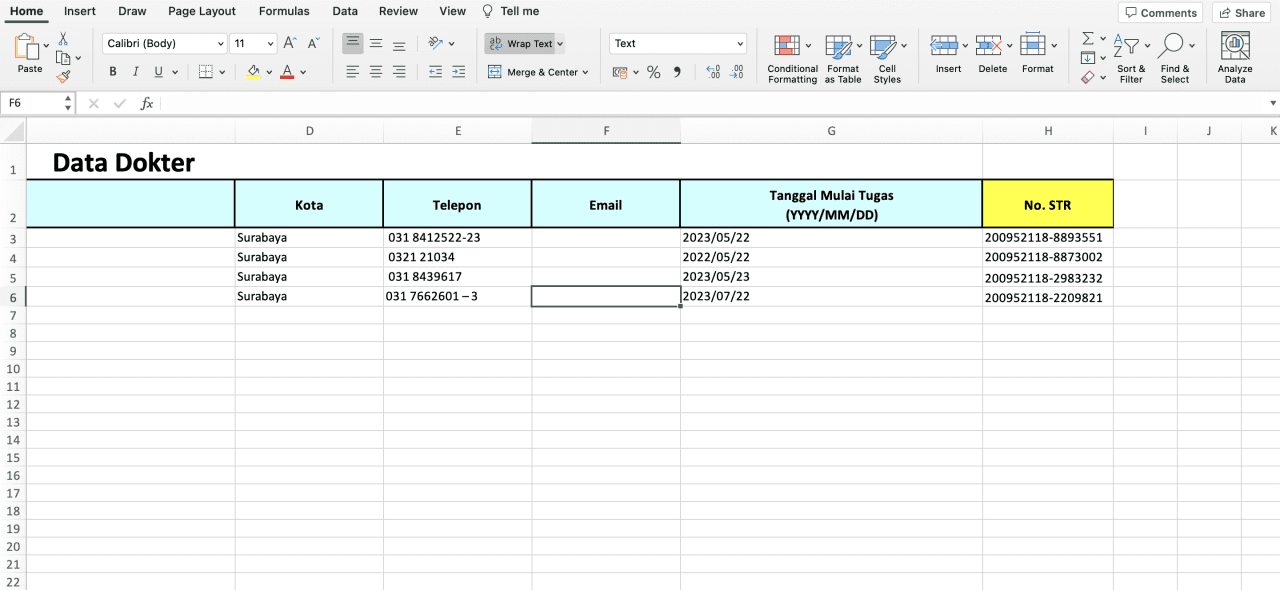Open the View tab

point(453,11)
